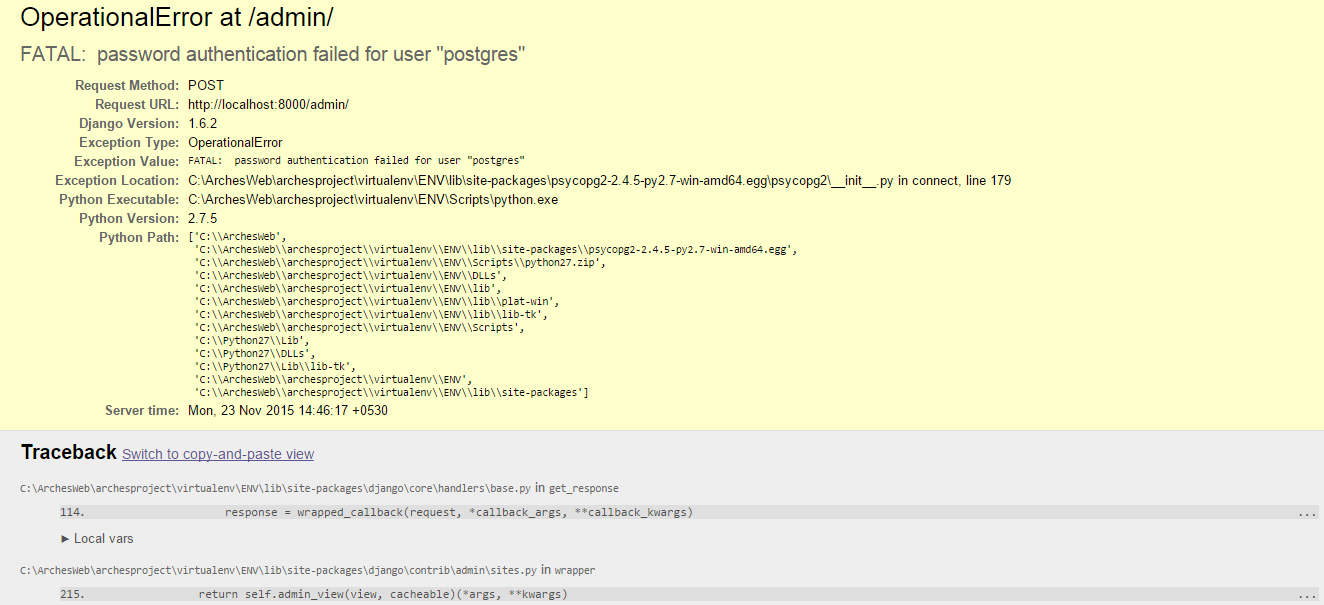The image size is (1324, 605).
Task: Expand Local vars under get_response frame
Action: pos(98,538)
